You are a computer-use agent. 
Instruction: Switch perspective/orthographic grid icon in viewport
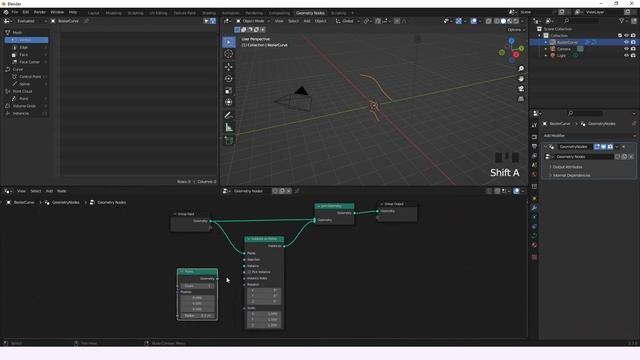pyautogui.click(x=521, y=99)
